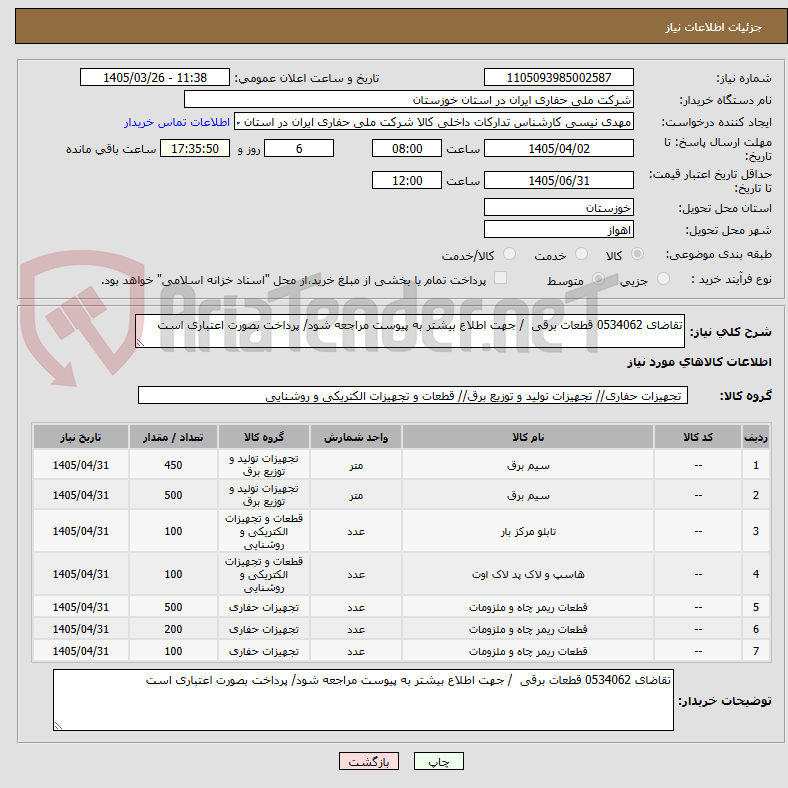788x788 pixels.
Task: Click the date 1405/04/31 in row 7
Action: [x=81, y=651]
